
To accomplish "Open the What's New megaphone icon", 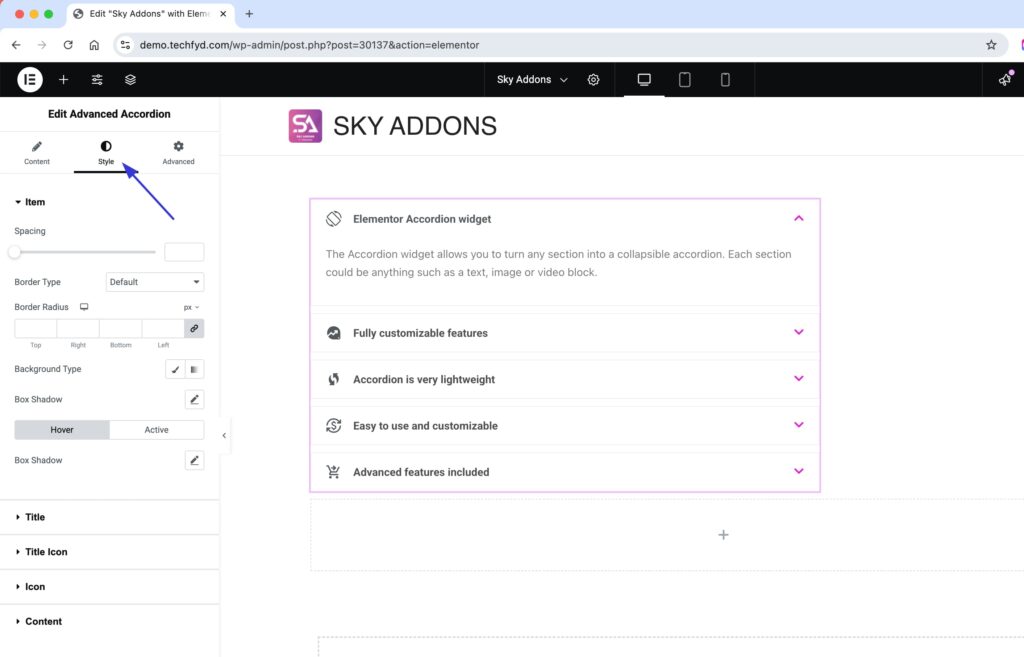I will [1004, 80].
